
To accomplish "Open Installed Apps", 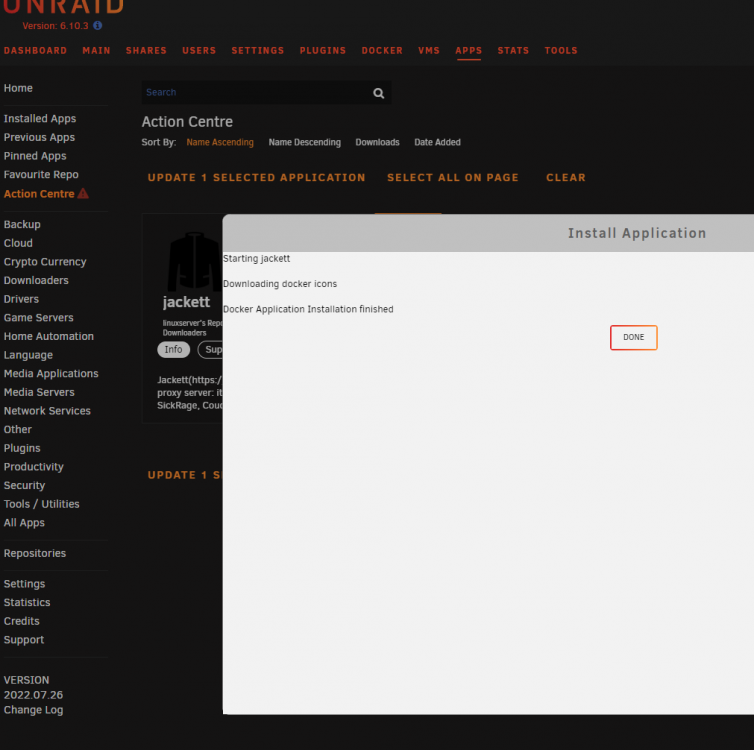I will 40,118.
